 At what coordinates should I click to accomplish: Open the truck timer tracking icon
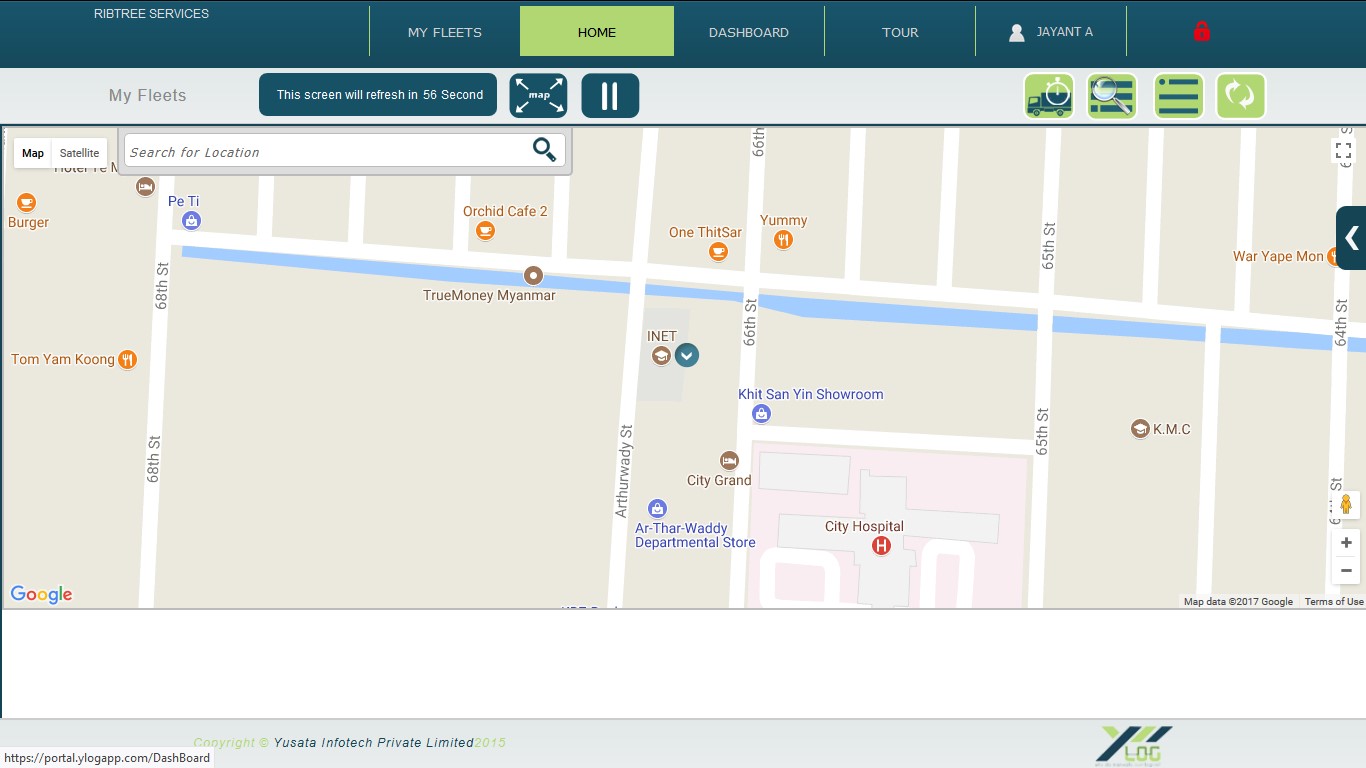tap(1049, 96)
